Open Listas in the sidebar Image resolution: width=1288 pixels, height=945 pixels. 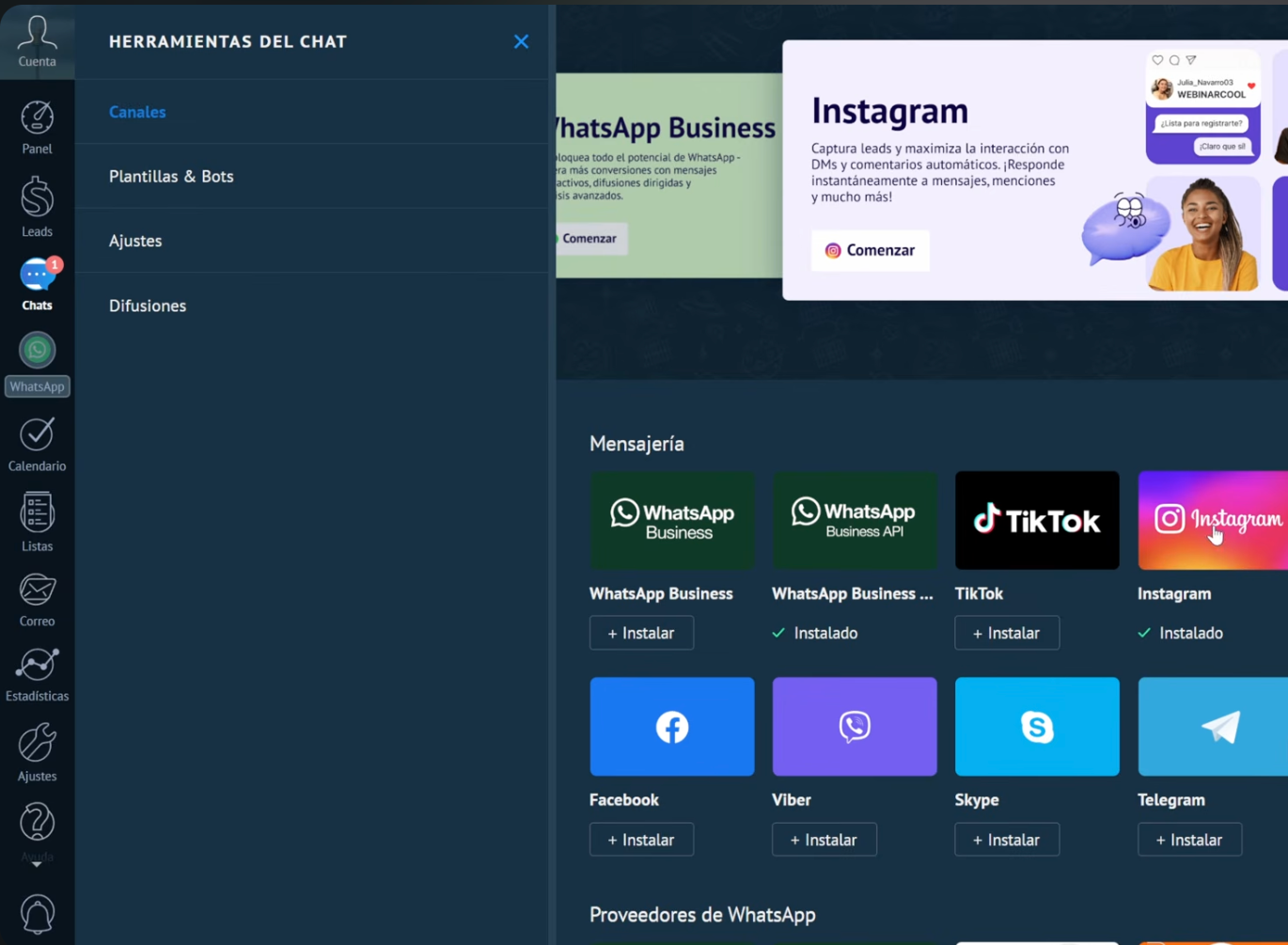click(37, 522)
